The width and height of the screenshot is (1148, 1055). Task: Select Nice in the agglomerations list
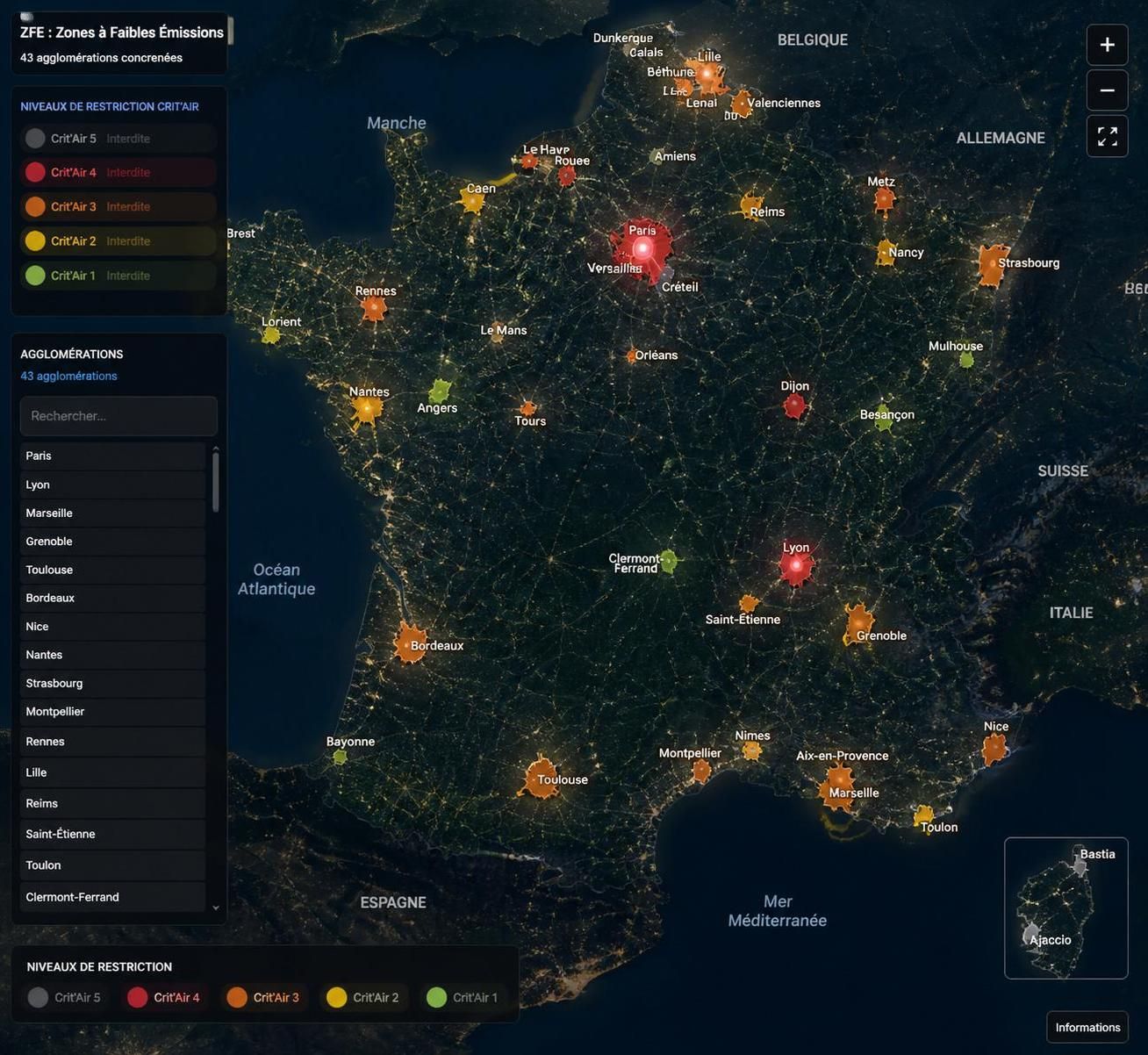pyautogui.click(x=112, y=627)
